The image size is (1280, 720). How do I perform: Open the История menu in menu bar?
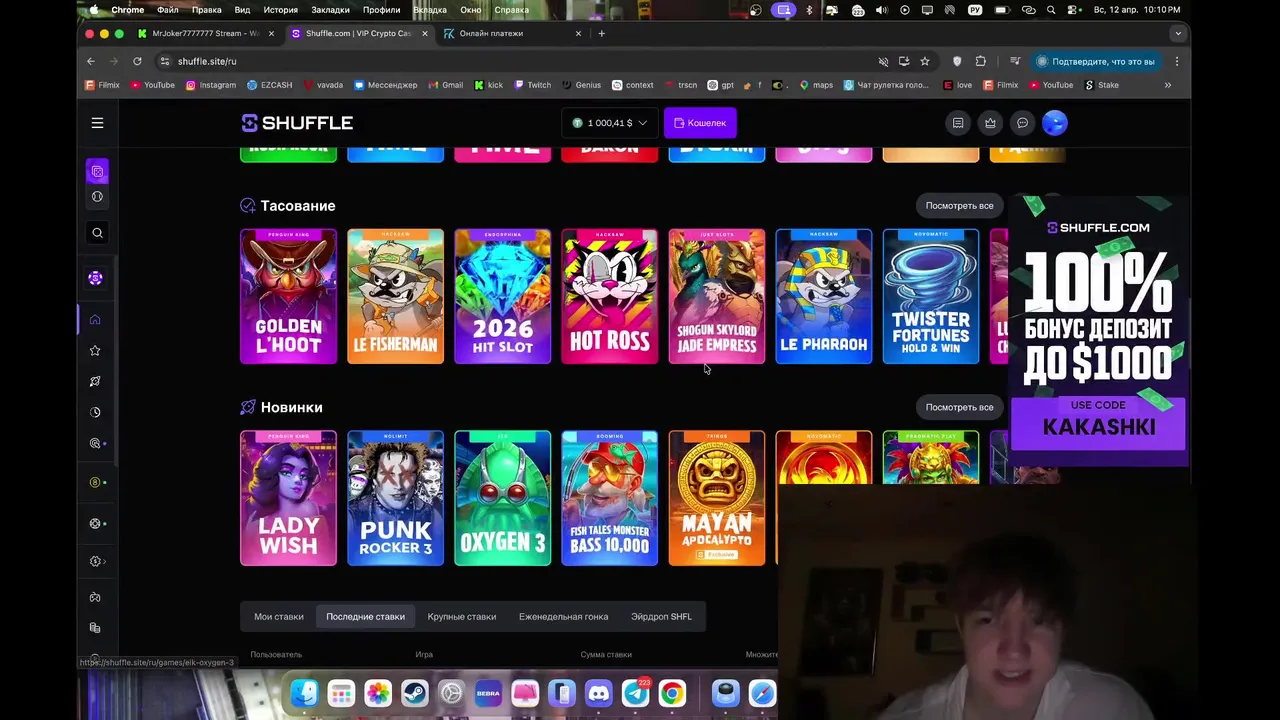(x=281, y=10)
